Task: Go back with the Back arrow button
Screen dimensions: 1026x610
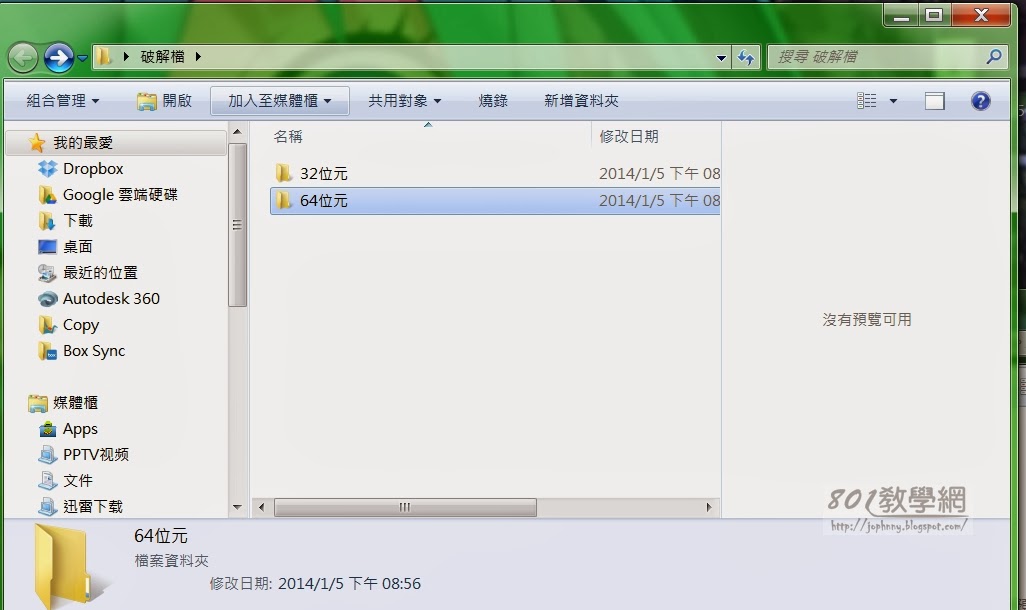Action: (23, 58)
